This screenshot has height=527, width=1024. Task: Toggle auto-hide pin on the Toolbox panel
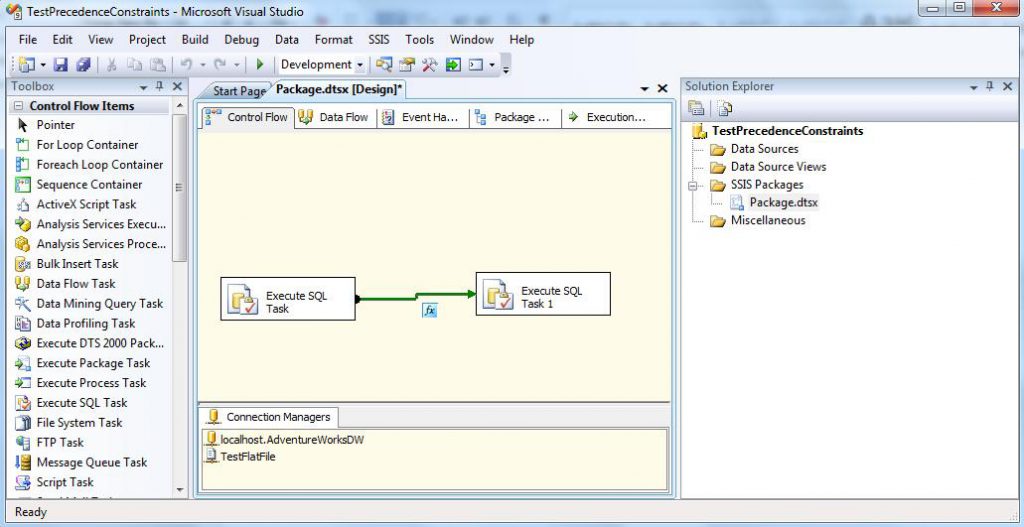[161, 87]
